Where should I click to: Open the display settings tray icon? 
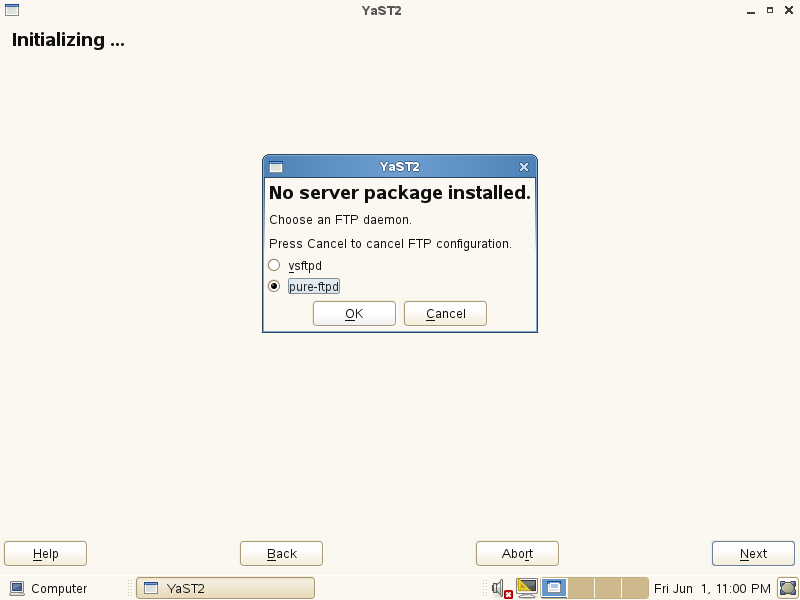(527, 588)
